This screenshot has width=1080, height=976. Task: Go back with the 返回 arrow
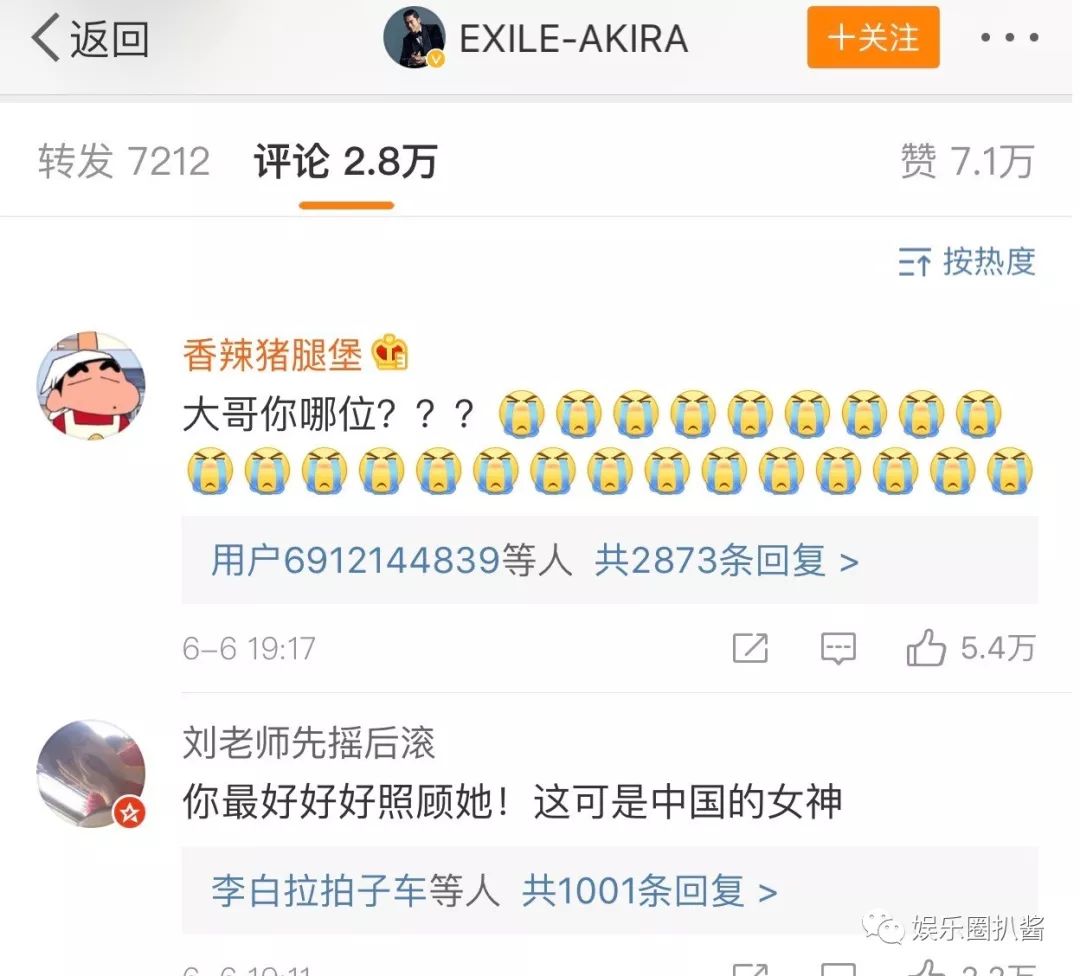[x=90, y=39]
